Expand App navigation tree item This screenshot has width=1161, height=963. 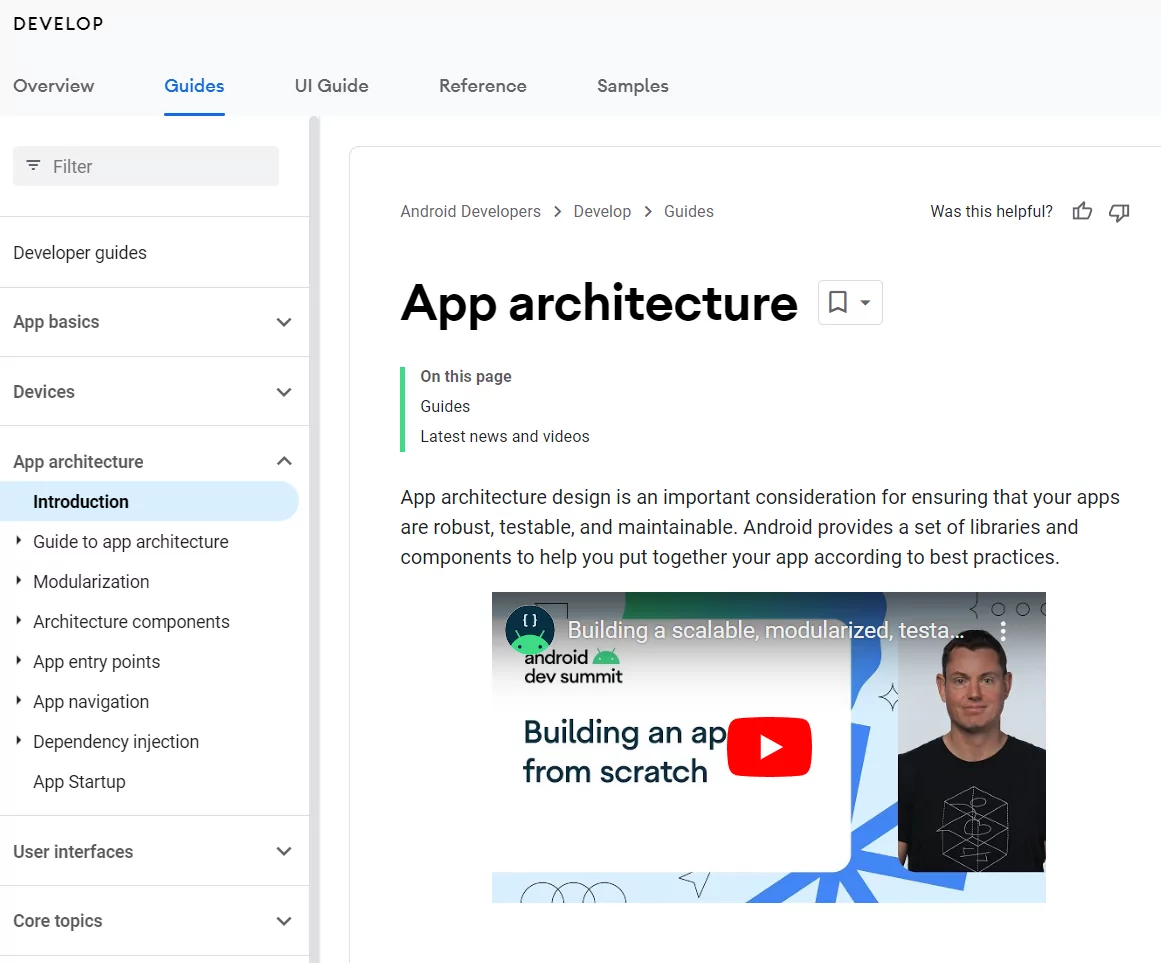point(19,701)
